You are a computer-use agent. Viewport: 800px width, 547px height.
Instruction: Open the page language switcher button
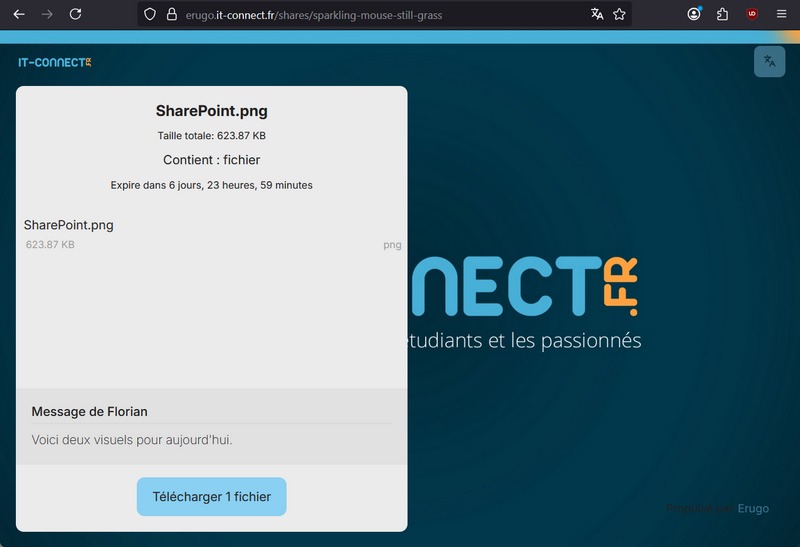click(769, 61)
